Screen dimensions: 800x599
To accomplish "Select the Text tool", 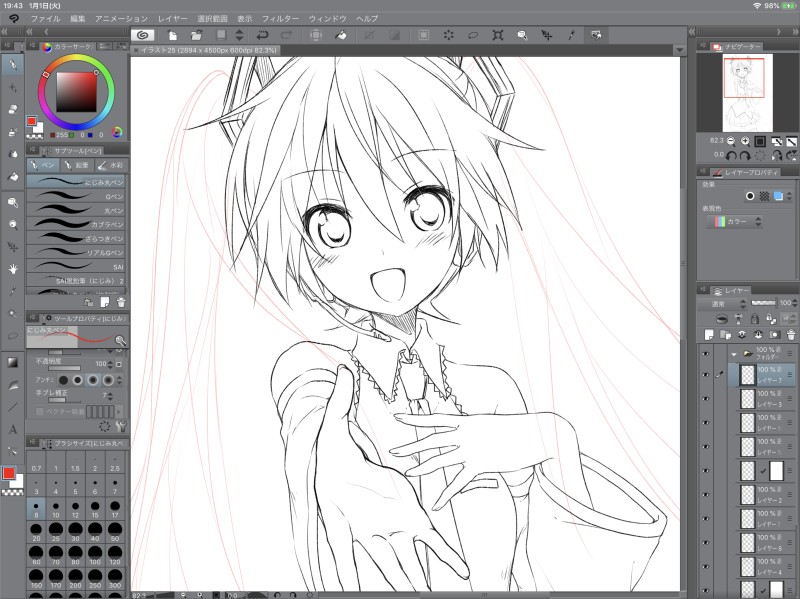I will pos(13,429).
